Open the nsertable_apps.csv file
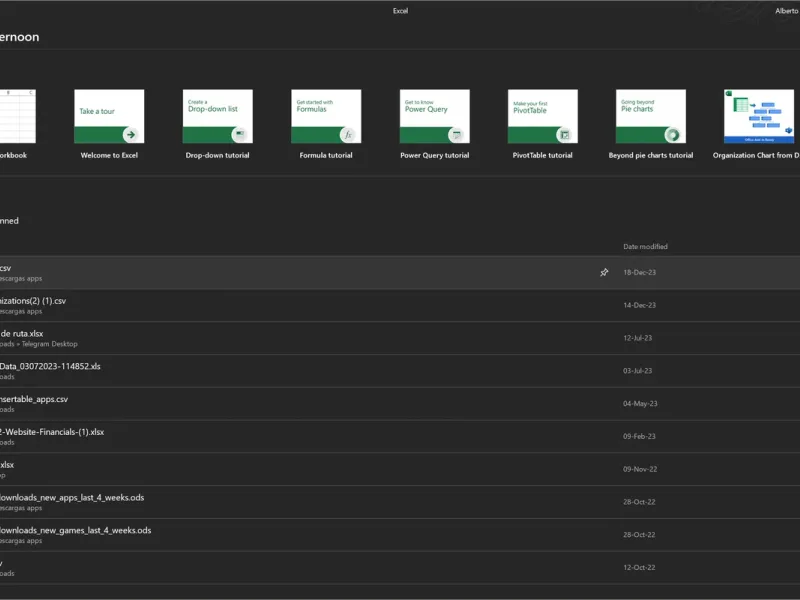Viewport: 800px width, 600px height. (x=400, y=404)
